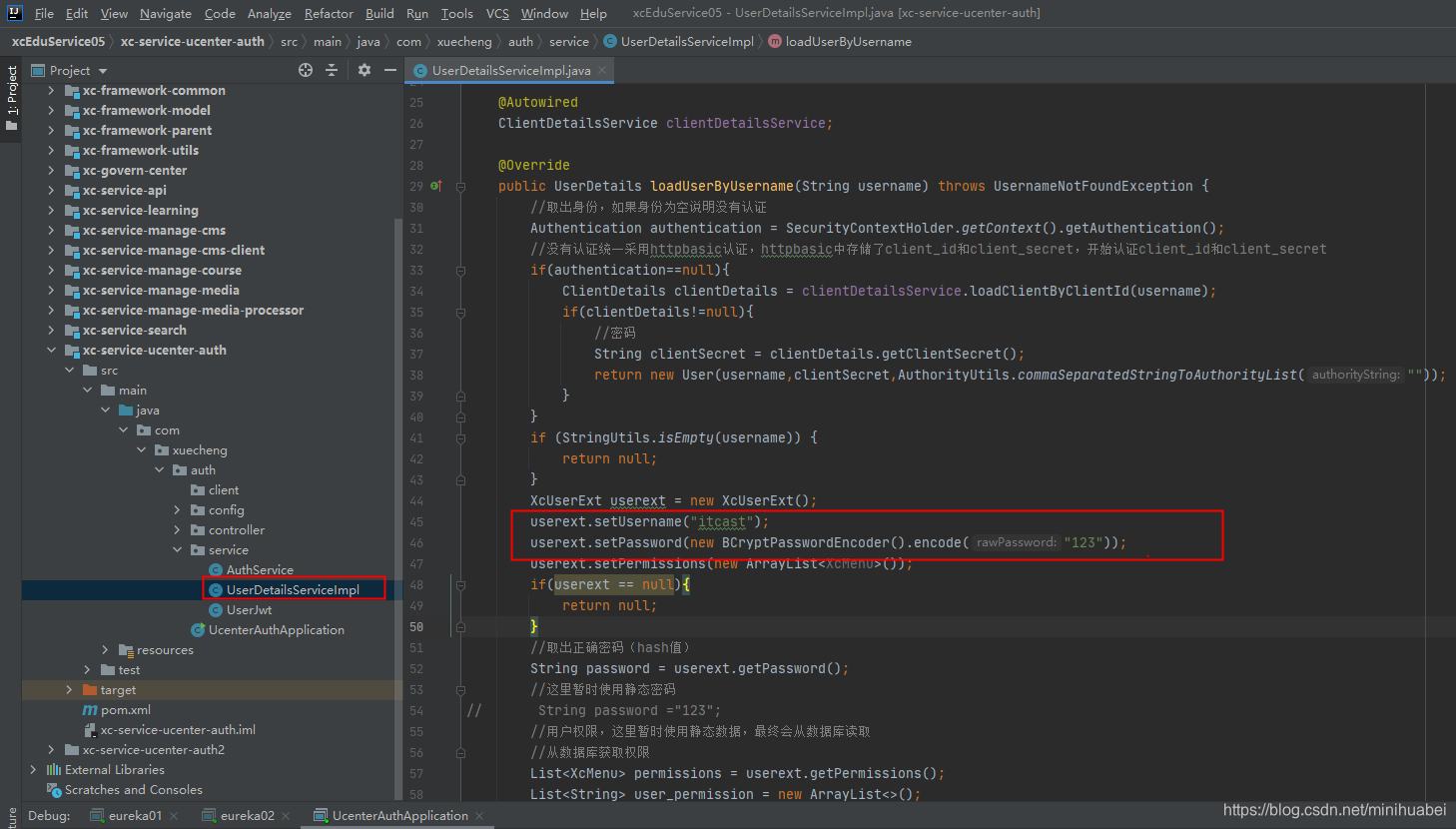Click the fold marker at line 33
1456x829 pixels.
pyautogui.click(x=460, y=270)
